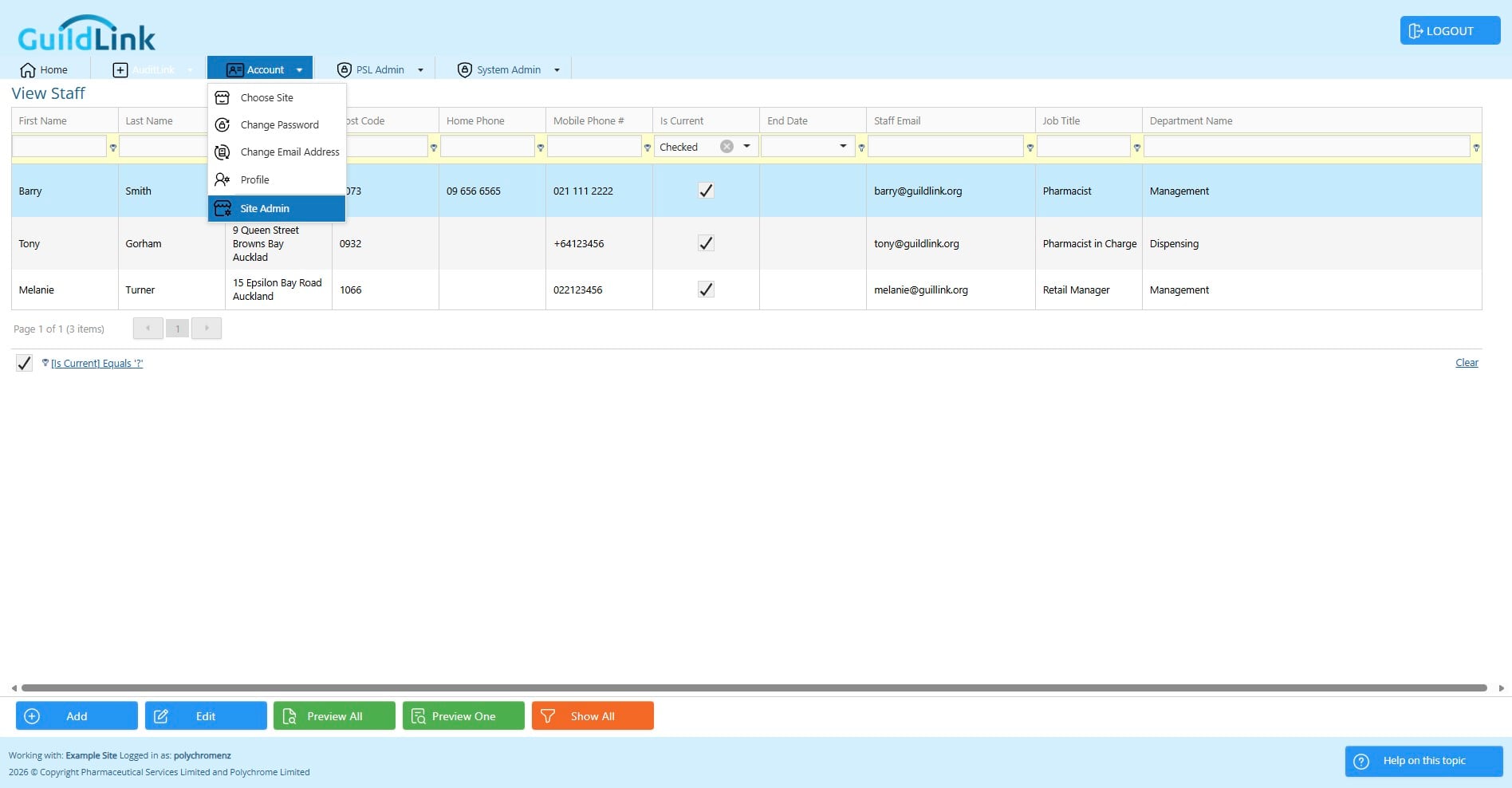Screen dimensions: 1512x788
Task: Click the Preview All button
Action: tap(334, 716)
